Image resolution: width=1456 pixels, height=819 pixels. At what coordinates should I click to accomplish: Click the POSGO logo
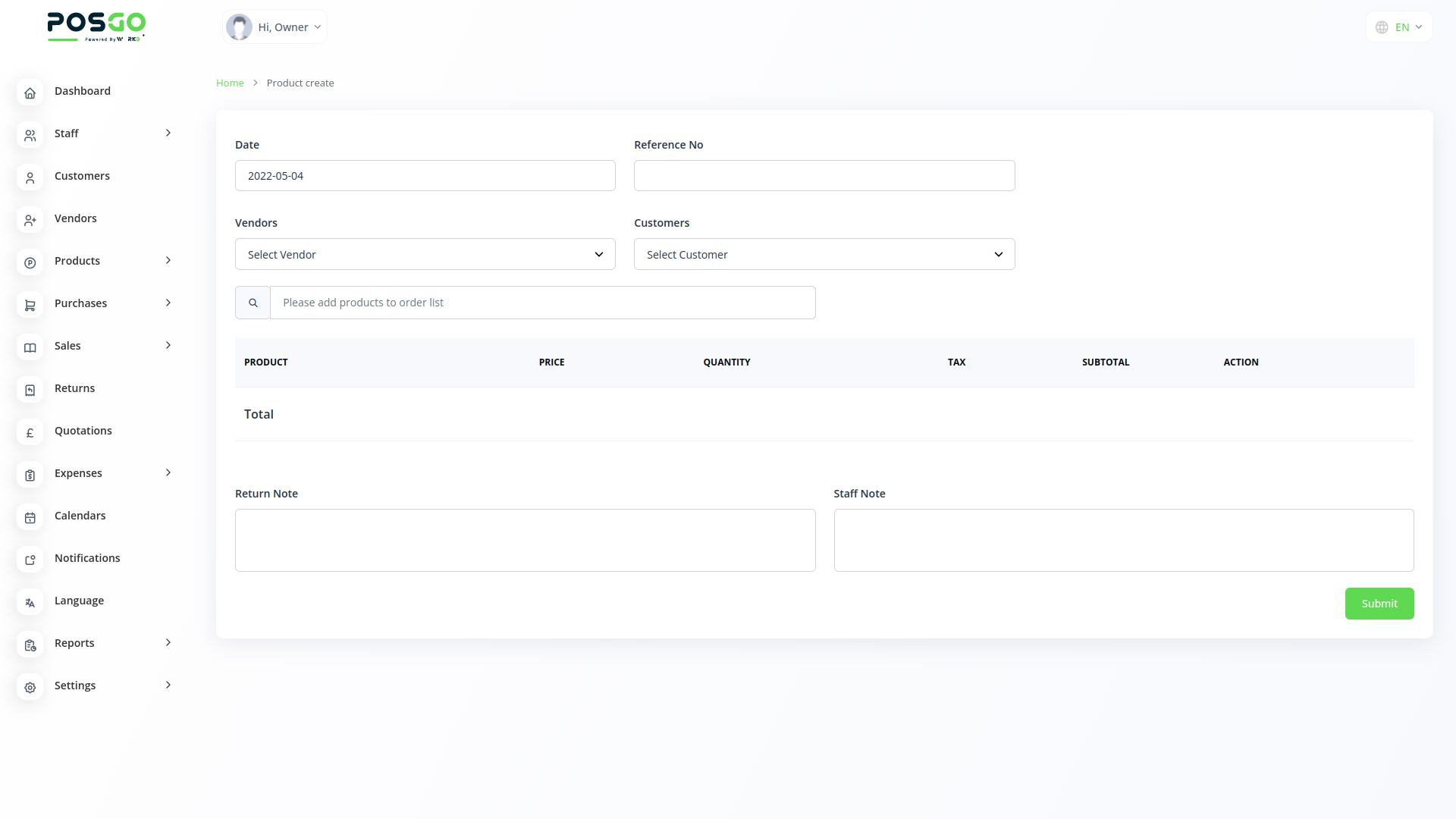click(x=96, y=27)
